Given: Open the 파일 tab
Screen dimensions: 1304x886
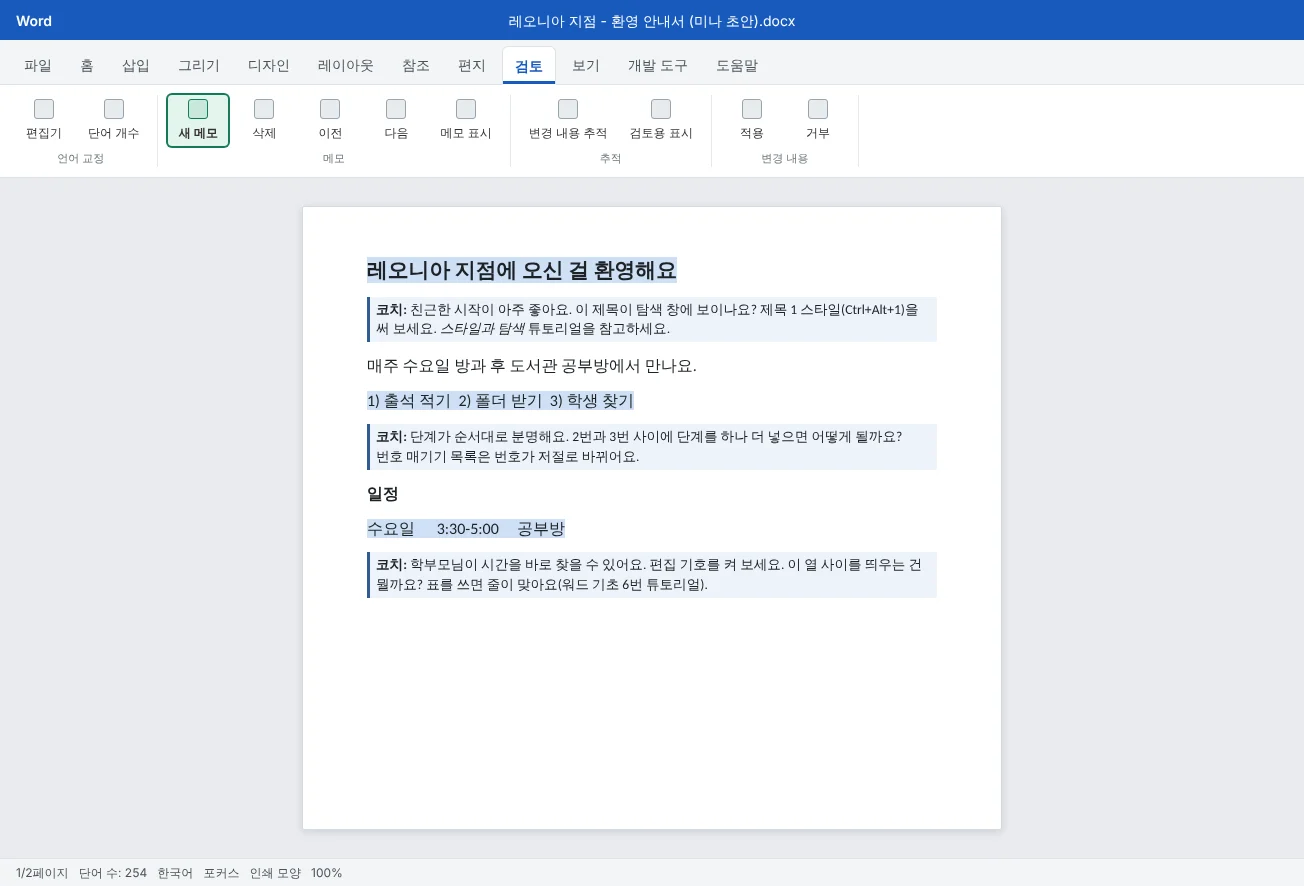Looking at the screenshot, I should [38, 66].
